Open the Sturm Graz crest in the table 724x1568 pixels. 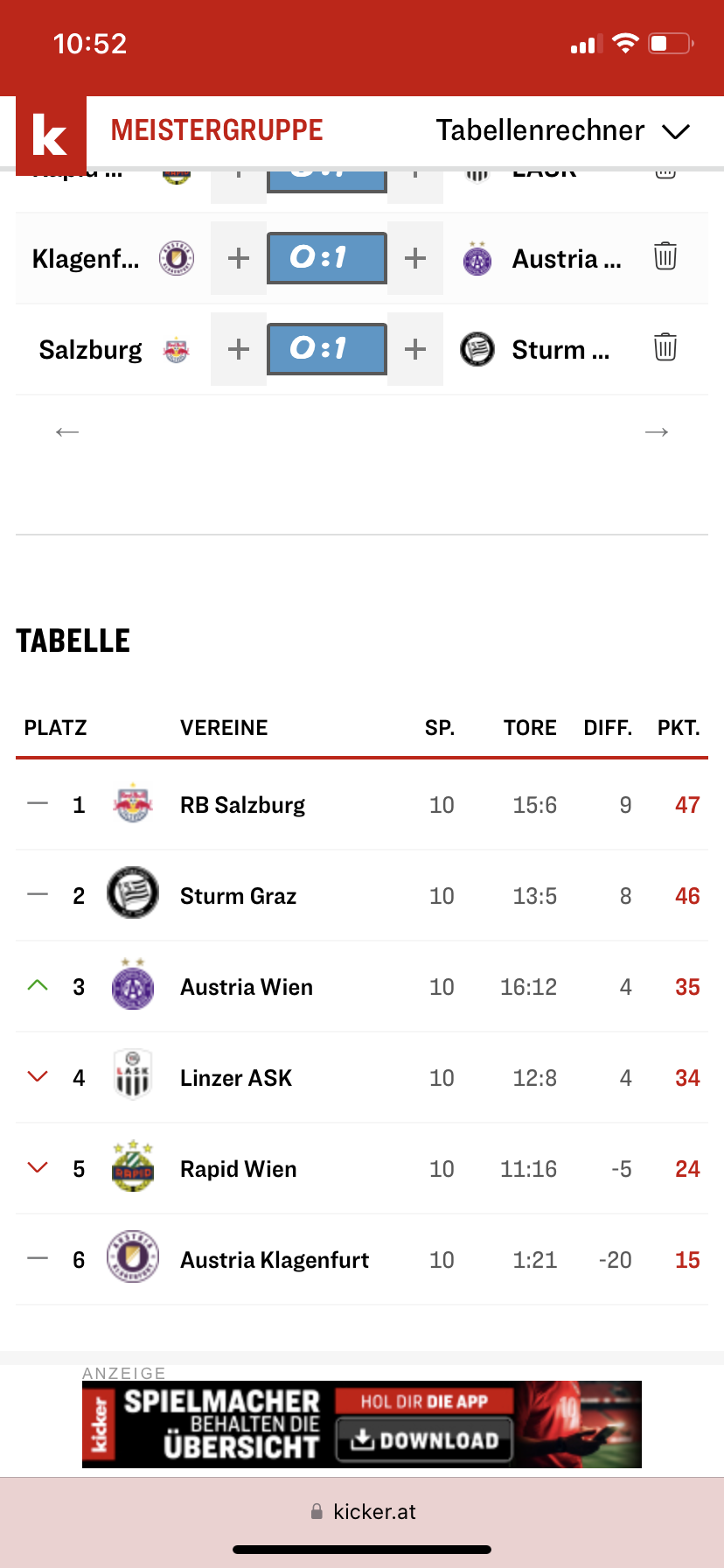[133, 893]
